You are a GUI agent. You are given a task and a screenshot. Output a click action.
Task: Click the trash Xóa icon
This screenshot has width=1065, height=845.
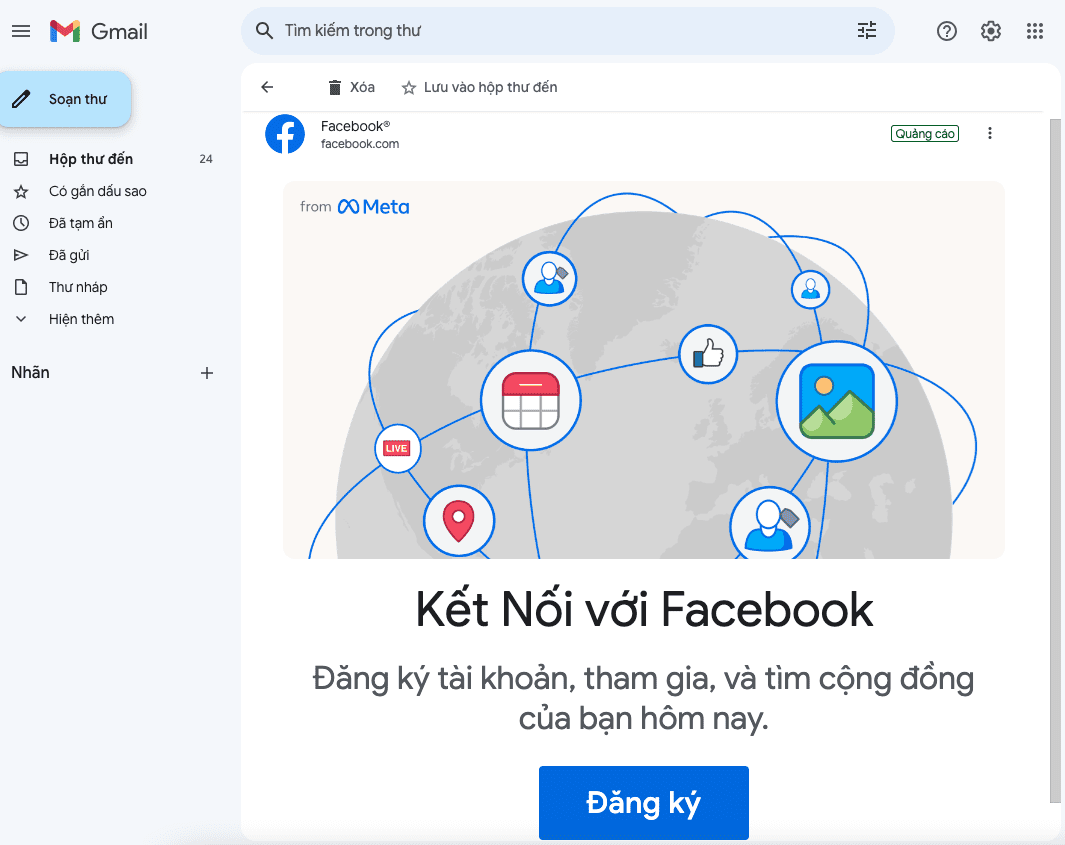click(335, 88)
